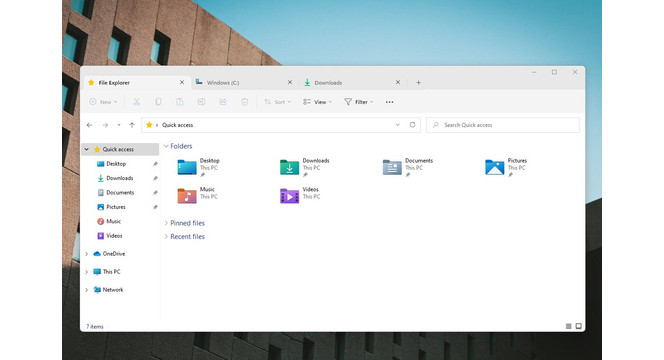Go forward with the right arrow

tap(105, 125)
